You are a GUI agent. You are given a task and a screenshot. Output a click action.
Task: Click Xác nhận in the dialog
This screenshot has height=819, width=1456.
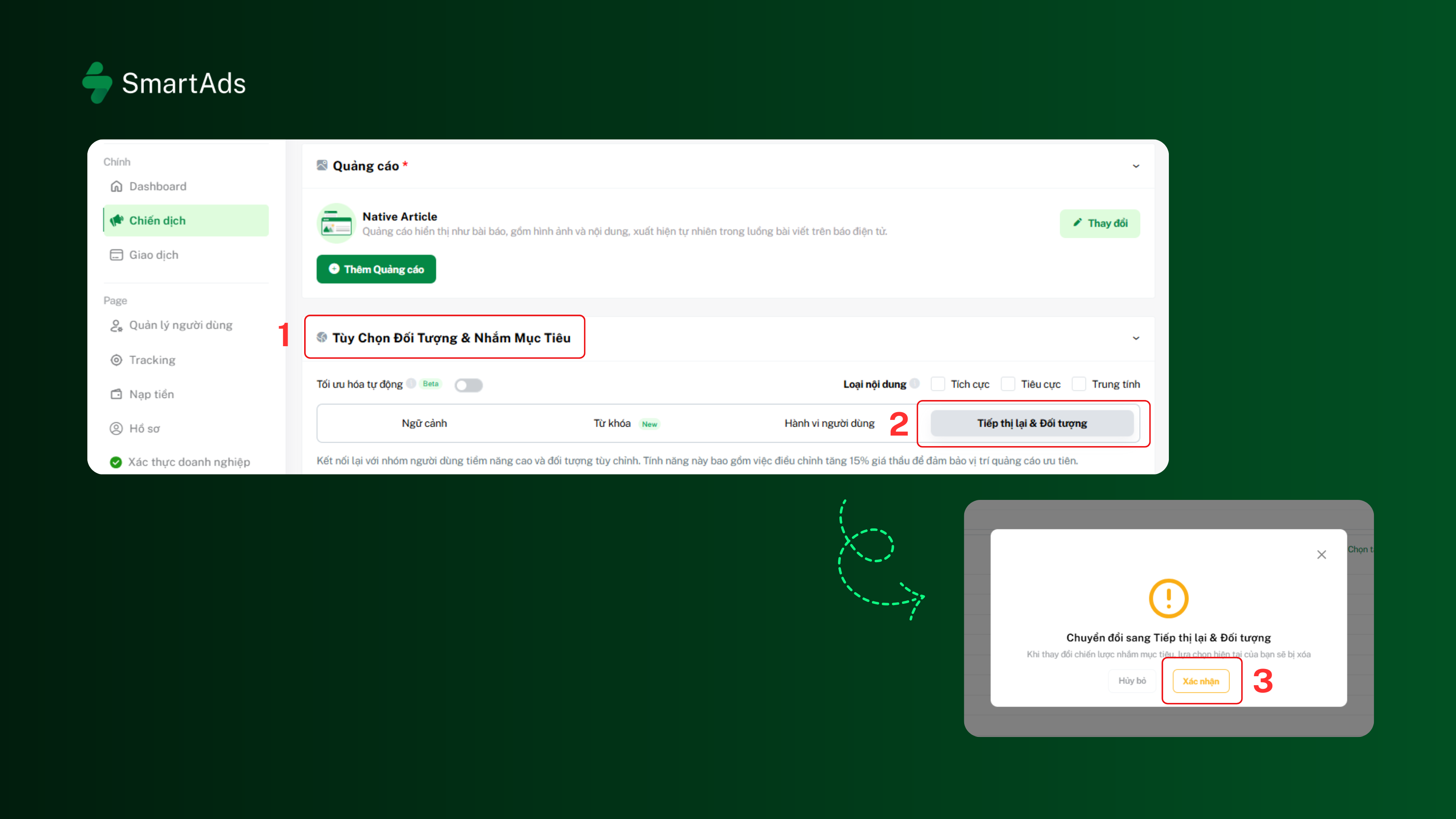(x=1200, y=681)
